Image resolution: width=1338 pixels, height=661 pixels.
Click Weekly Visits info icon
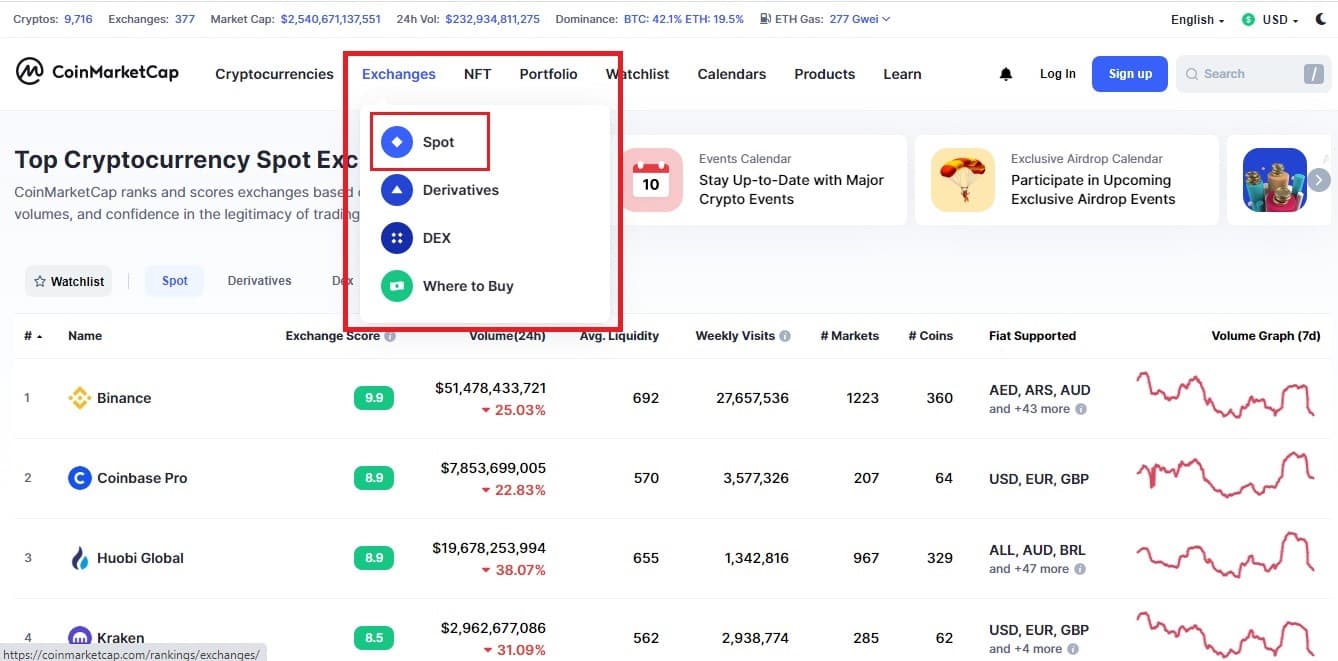(785, 336)
